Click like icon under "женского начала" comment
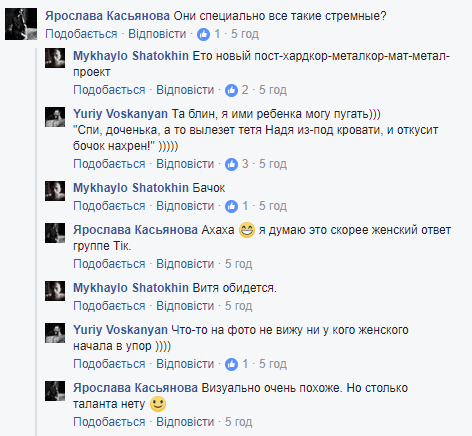472x436 pixels. tap(231, 364)
